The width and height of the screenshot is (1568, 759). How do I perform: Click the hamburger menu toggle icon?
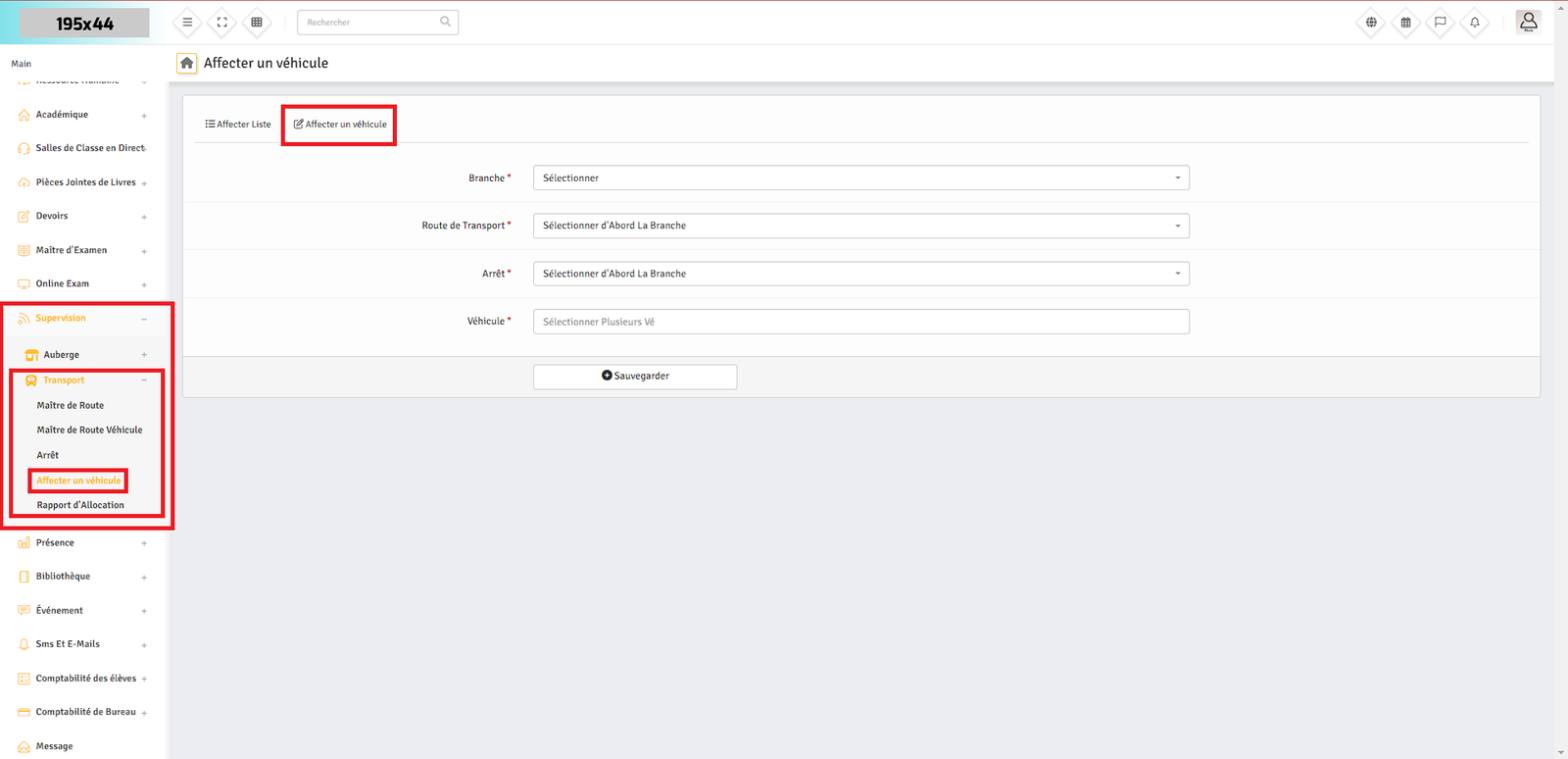tap(187, 23)
